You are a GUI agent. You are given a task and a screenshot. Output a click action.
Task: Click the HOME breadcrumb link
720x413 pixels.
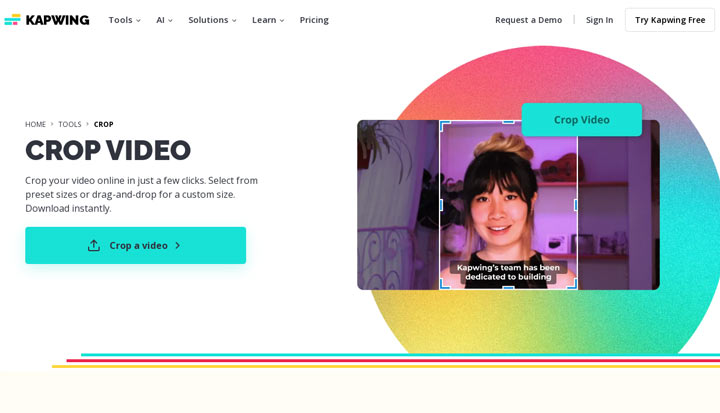[35, 124]
